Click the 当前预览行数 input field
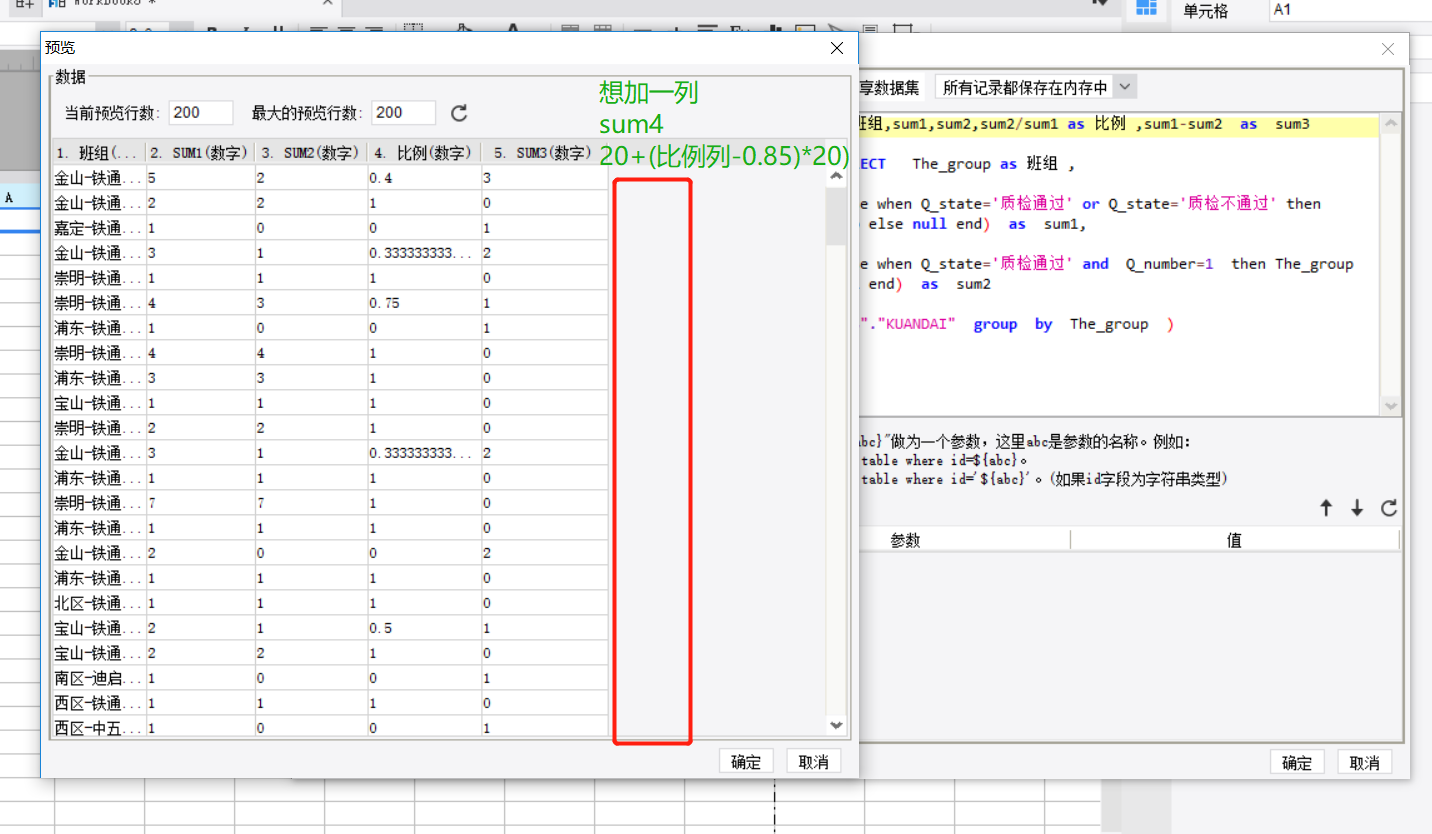 [x=201, y=113]
